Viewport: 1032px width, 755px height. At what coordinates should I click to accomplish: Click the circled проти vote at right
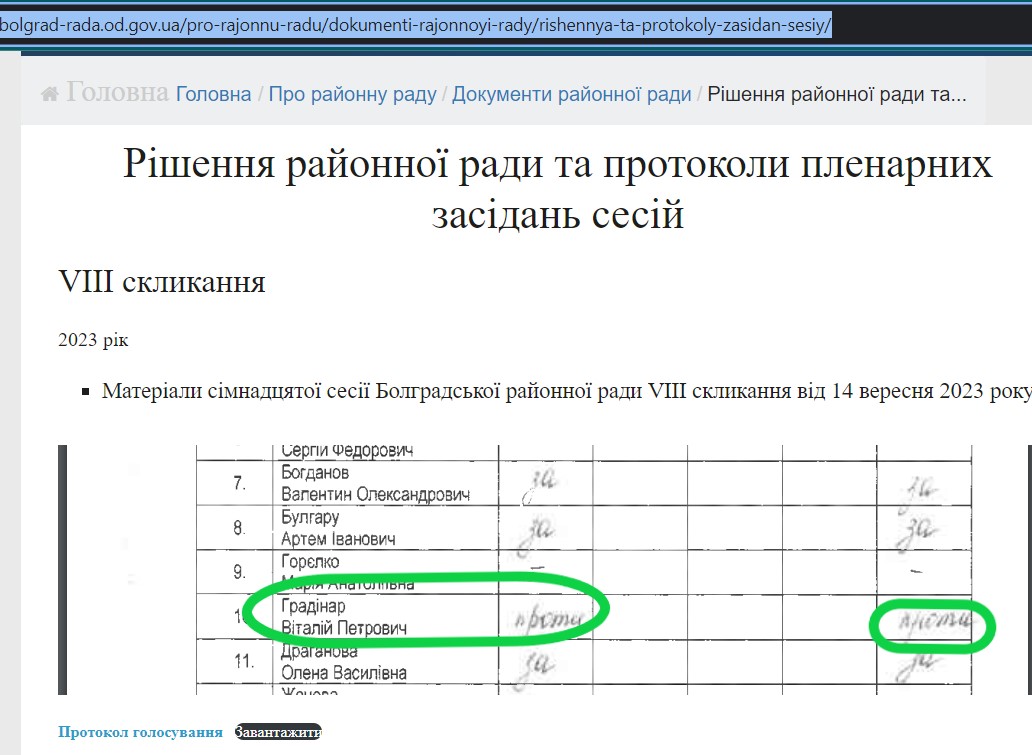coord(932,624)
